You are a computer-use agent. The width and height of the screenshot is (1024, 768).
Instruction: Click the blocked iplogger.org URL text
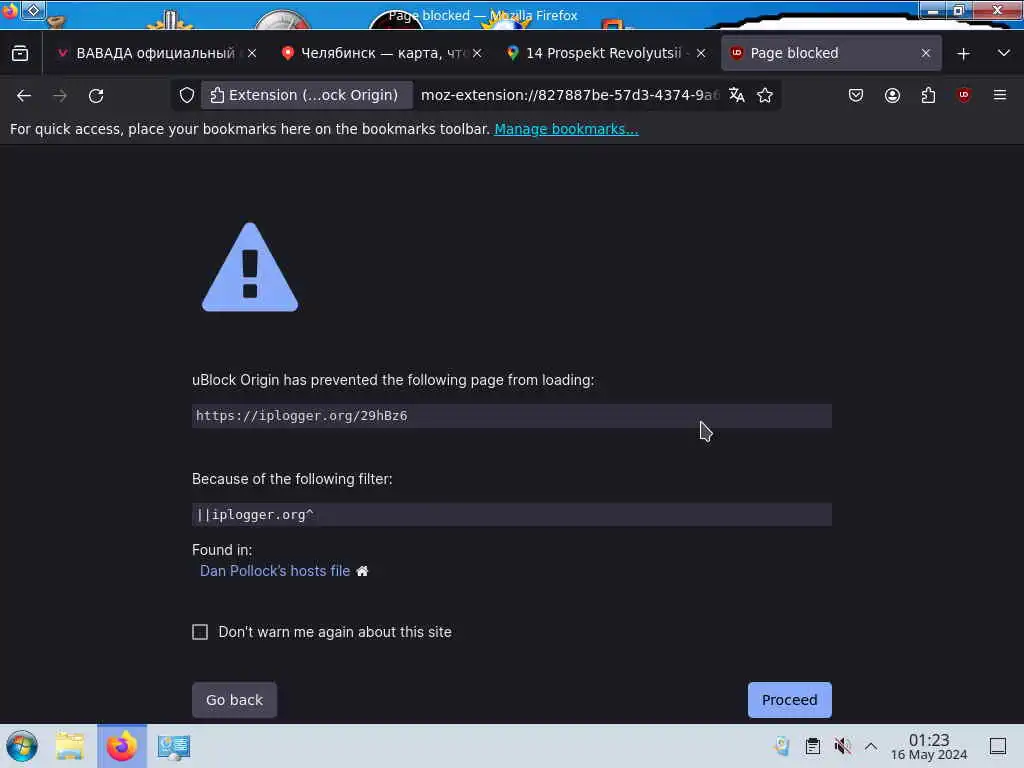pos(302,415)
